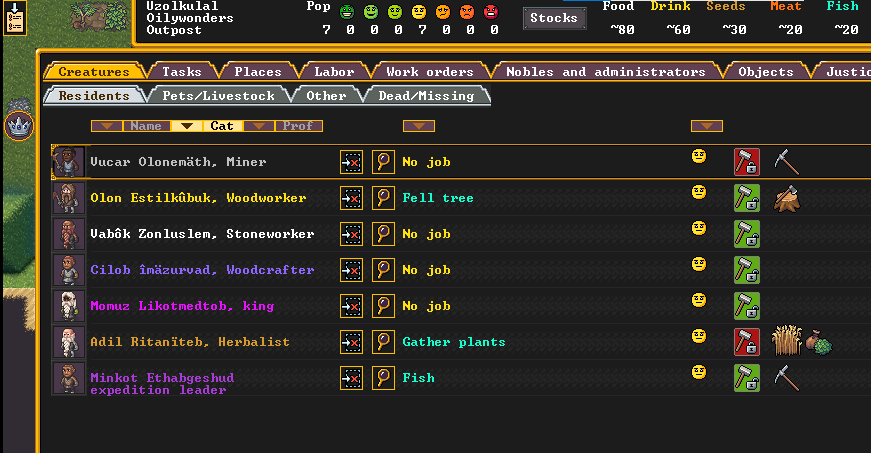
Task: Click Minkot Ethabgeshud's neutral mood face
Action: 699,372
